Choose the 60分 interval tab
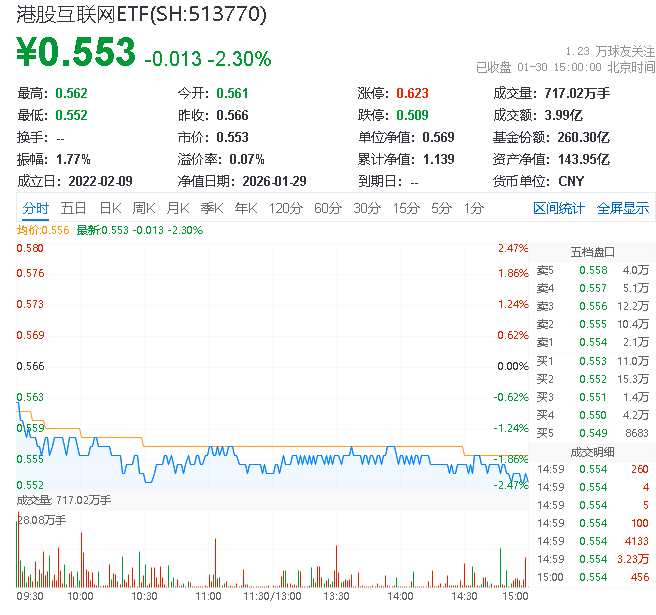 pyautogui.click(x=328, y=208)
